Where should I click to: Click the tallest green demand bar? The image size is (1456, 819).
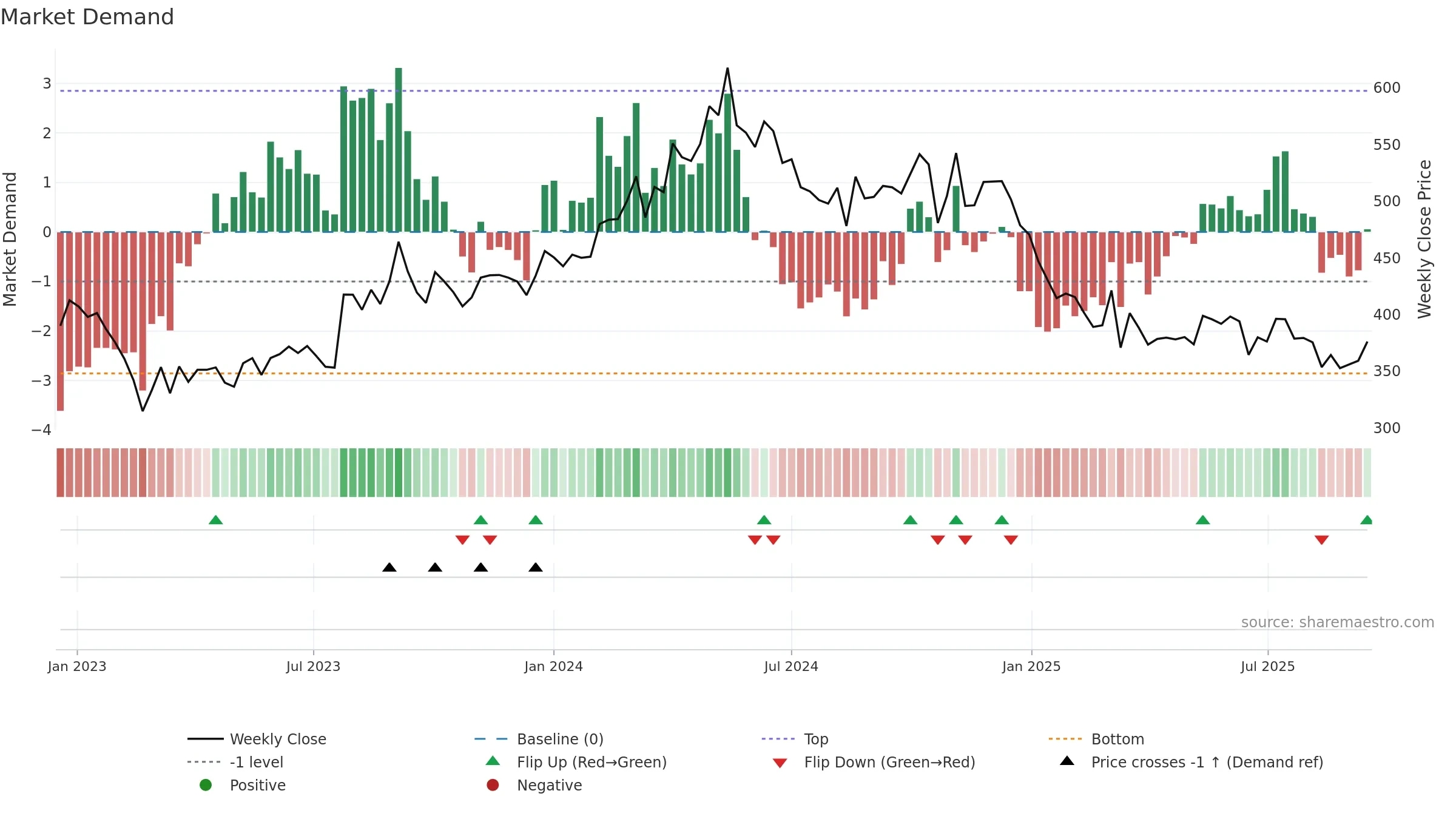click(x=399, y=150)
